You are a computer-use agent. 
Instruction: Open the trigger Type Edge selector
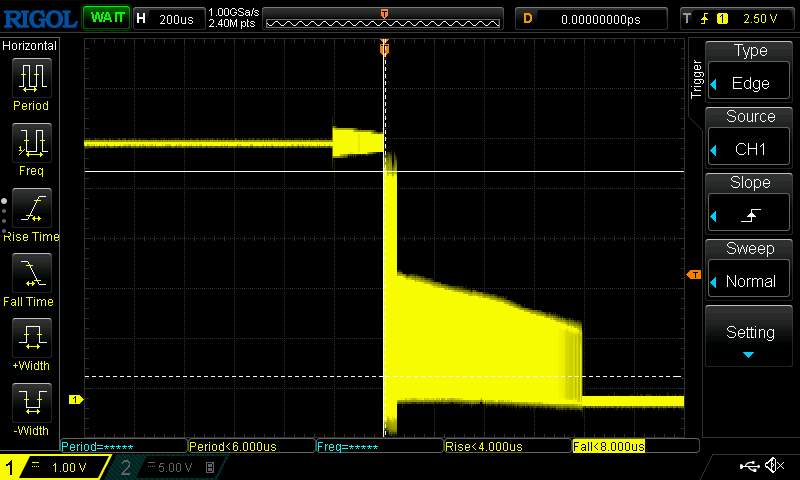(750, 73)
